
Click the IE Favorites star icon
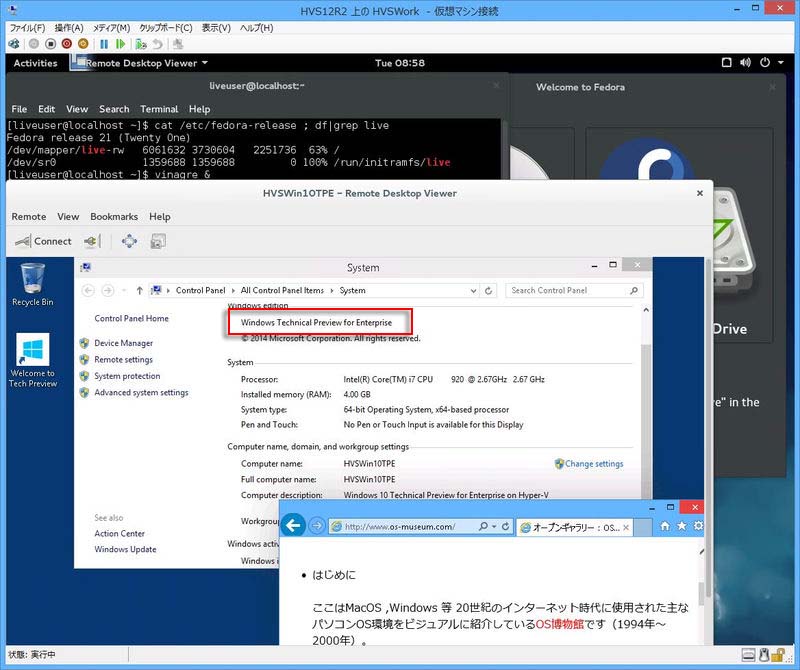(682, 526)
